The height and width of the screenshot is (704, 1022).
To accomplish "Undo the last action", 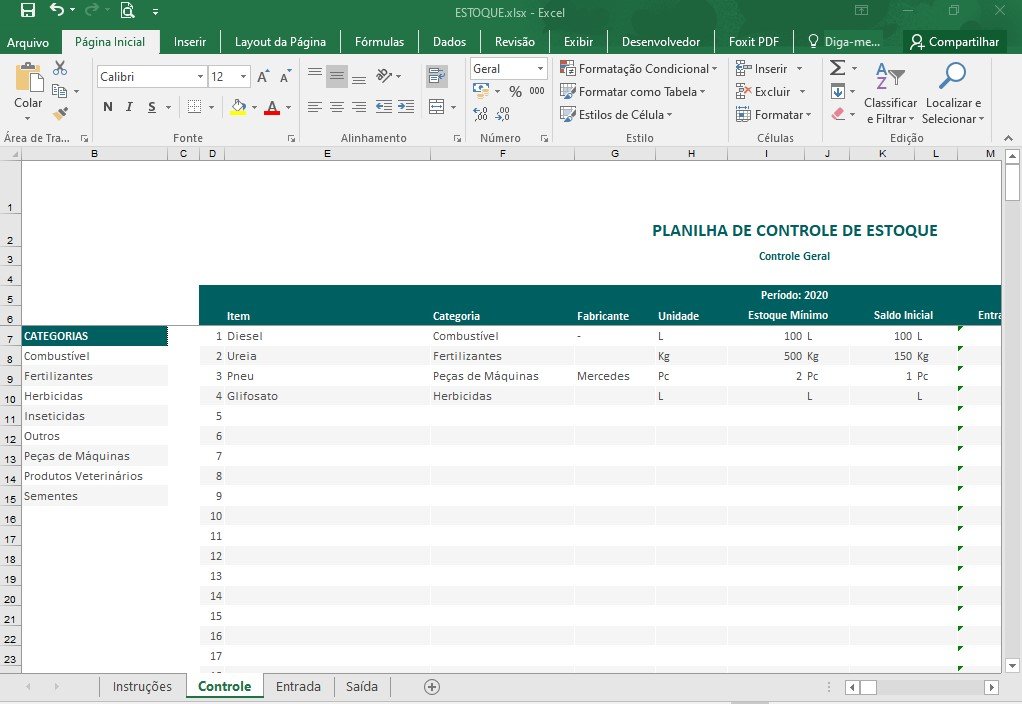I will [x=57, y=10].
